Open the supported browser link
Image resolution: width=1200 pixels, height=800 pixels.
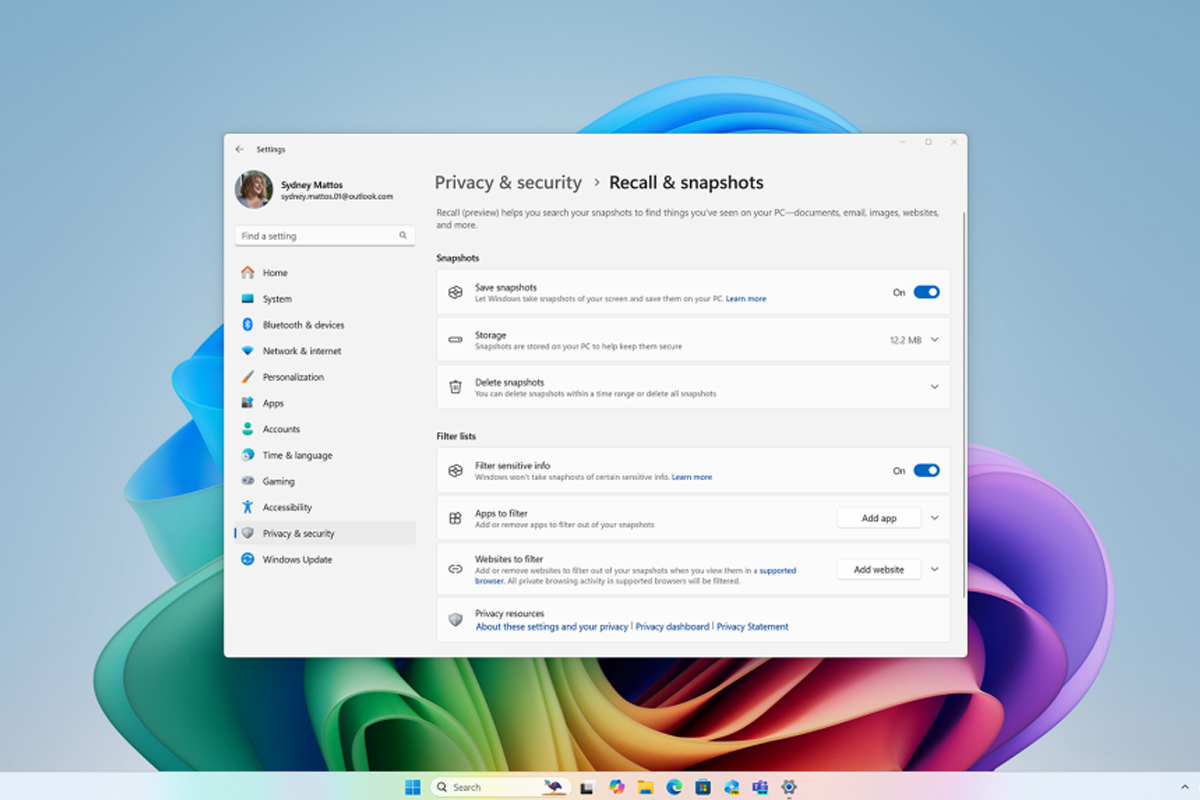(x=778, y=571)
